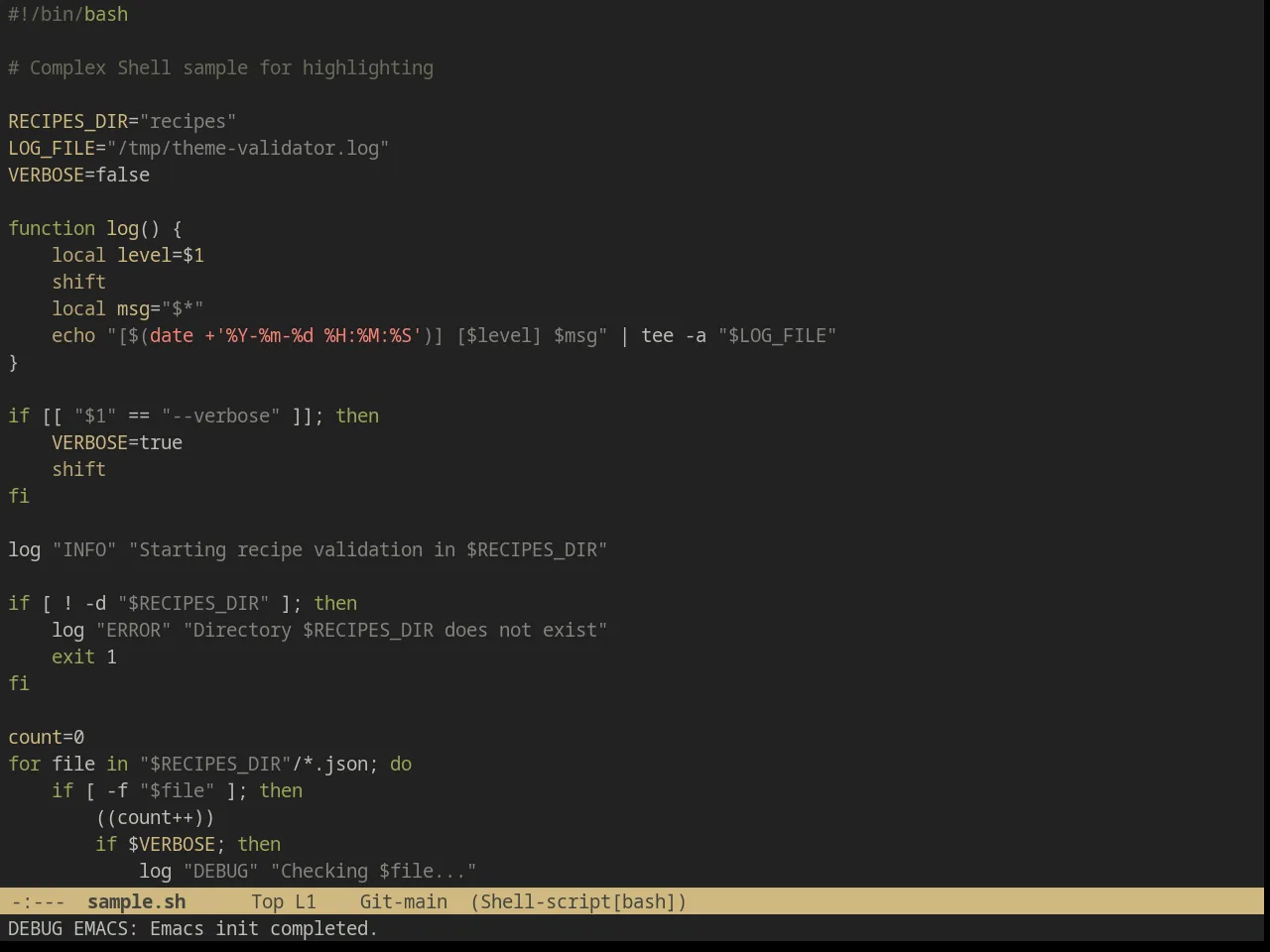Click the sample.sh buffer name in mode line
Viewport: 1270px width, 952px height.
tap(136, 901)
